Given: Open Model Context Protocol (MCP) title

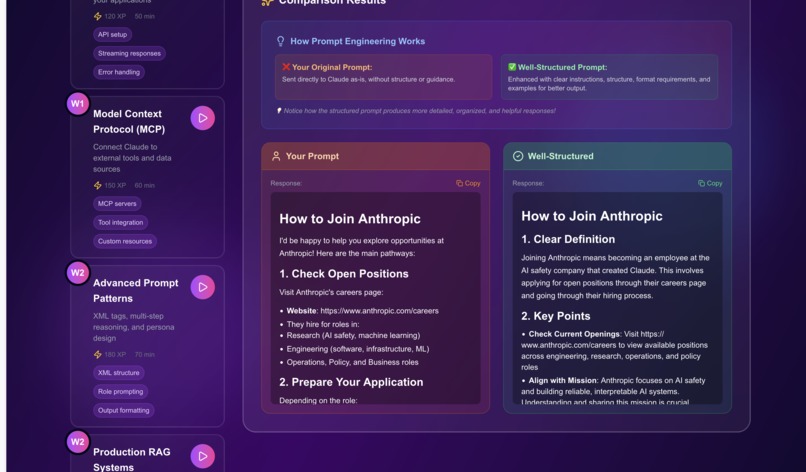Looking at the screenshot, I should (x=129, y=121).
